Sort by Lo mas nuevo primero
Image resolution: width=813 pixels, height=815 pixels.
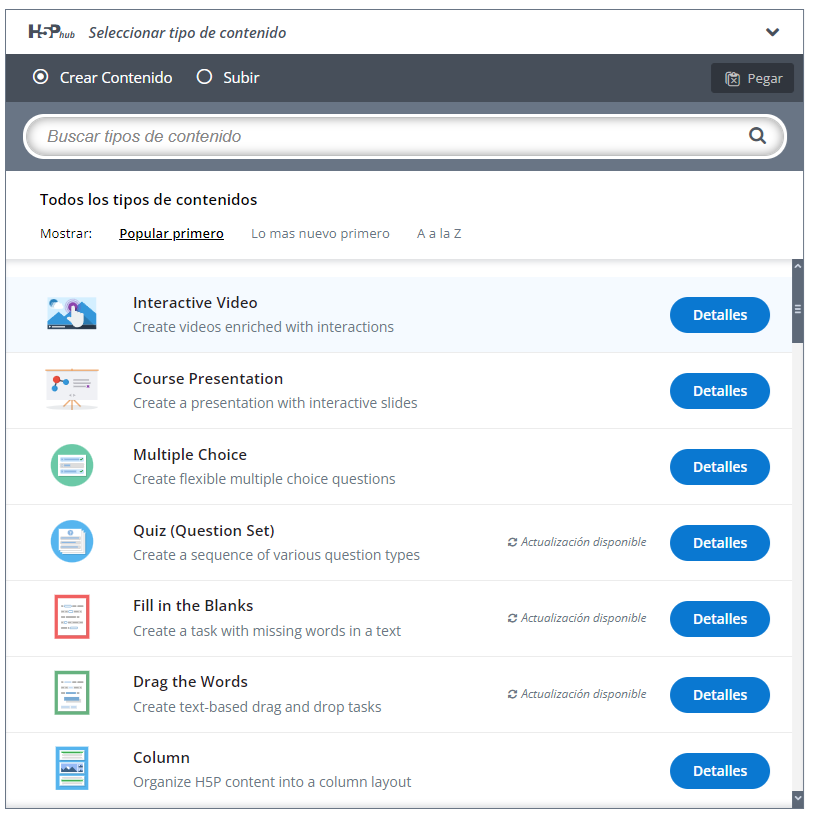(320, 234)
